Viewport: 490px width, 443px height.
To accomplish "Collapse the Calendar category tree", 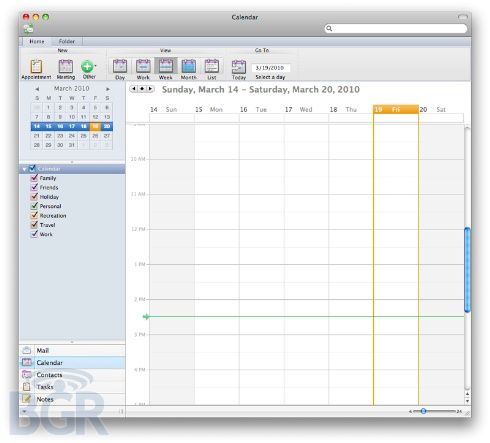I will pos(24,169).
